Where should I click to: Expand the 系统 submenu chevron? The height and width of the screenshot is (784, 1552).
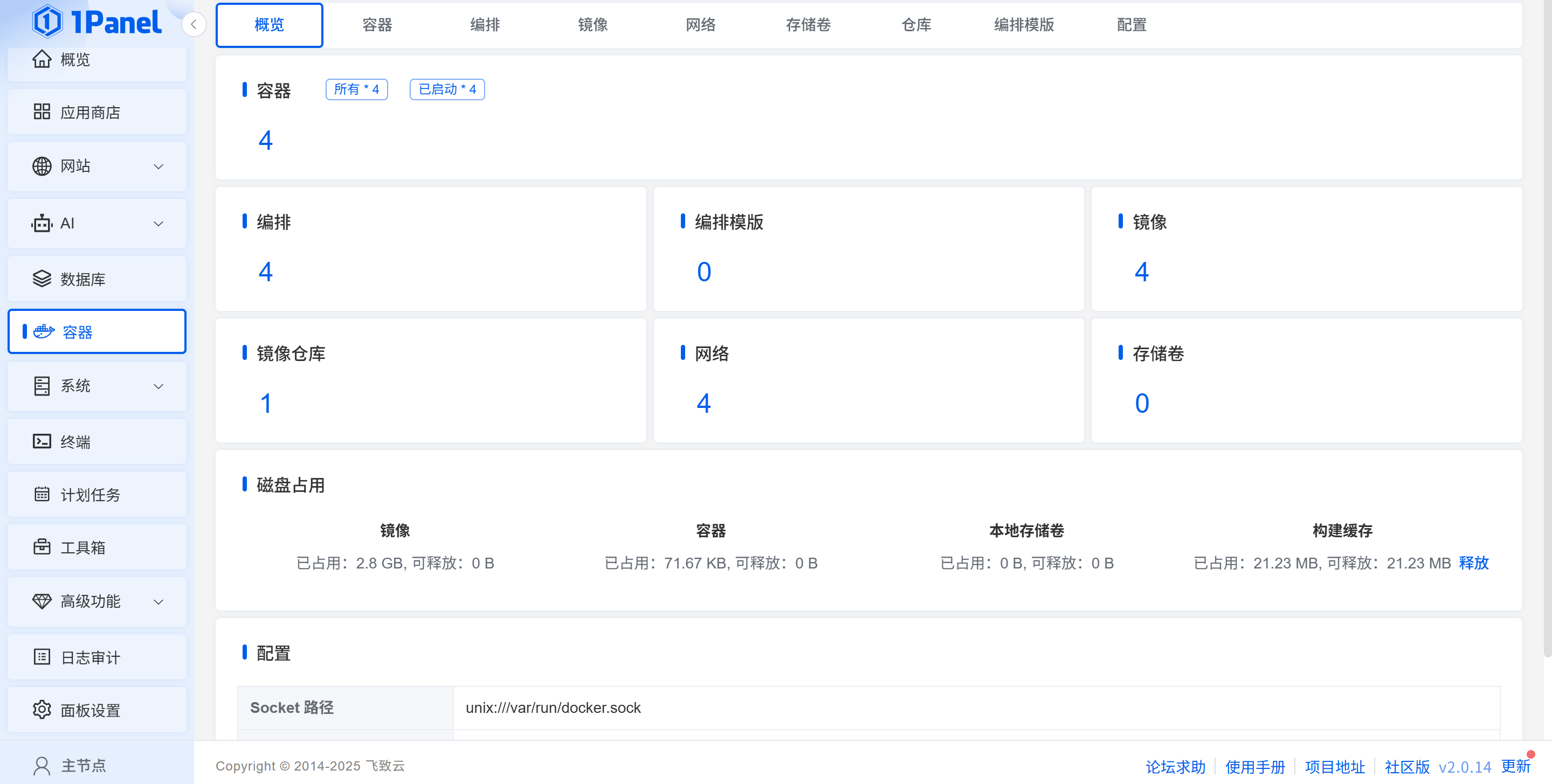pos(158,386)
